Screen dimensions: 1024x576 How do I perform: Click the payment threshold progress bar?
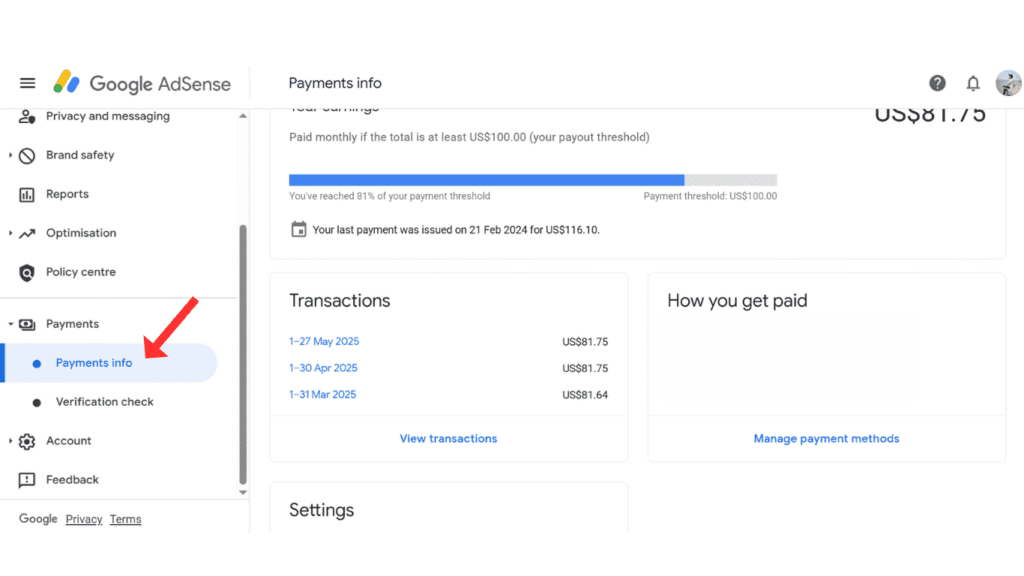533,180
